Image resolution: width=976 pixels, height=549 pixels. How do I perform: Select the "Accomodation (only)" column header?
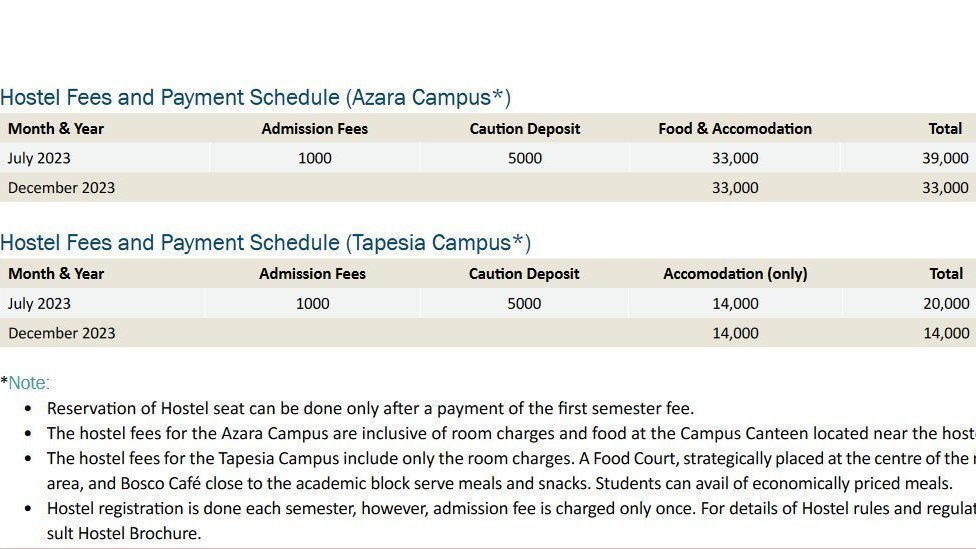(x=735, y=273)
